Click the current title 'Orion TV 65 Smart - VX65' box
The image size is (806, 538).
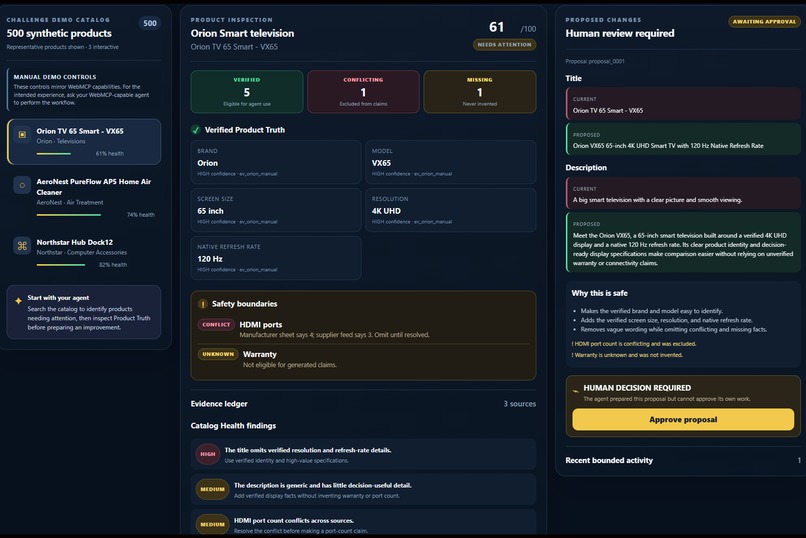click(683, 104)
